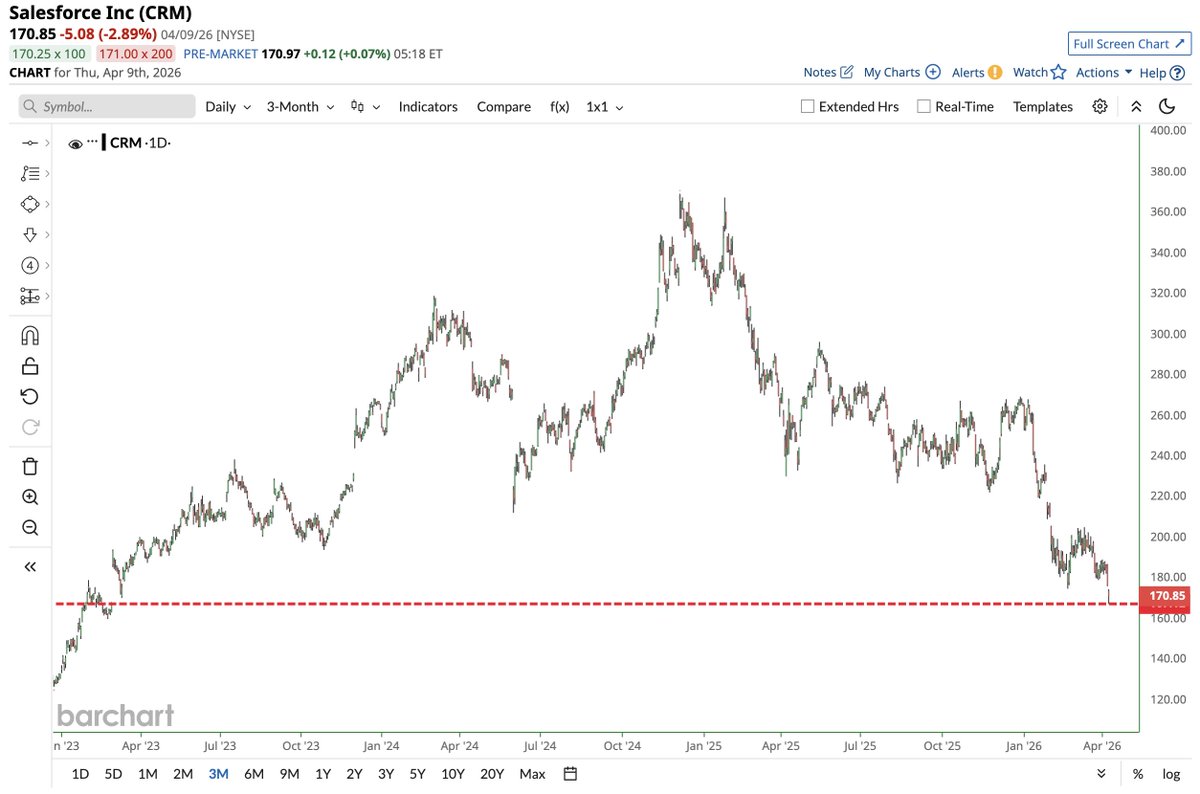Focus the Symbol search field
The width and height of the screenshot is (1200, 794).
[107, 106]
